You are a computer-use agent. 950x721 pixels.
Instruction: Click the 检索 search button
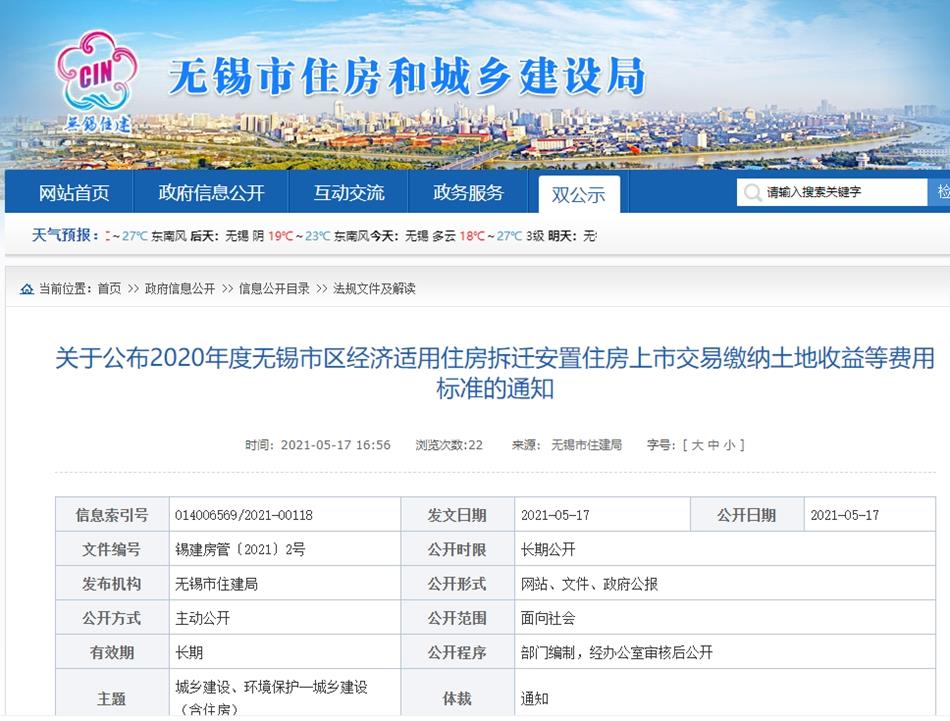click(x=941, y=193)
